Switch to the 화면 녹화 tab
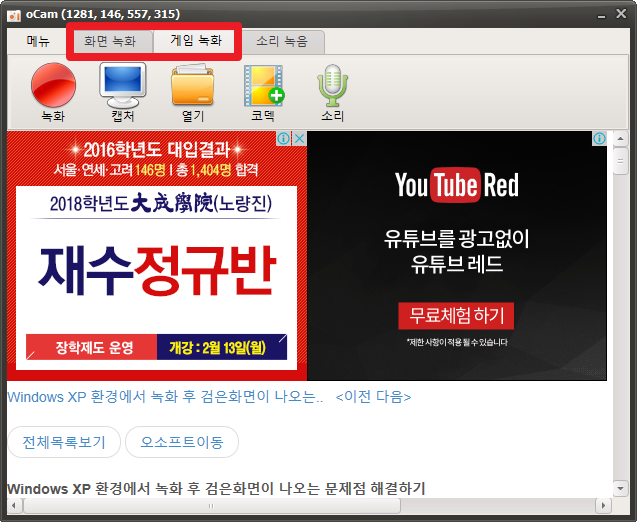The height and width of the screenshot is (522, 637). click(110, 41)
